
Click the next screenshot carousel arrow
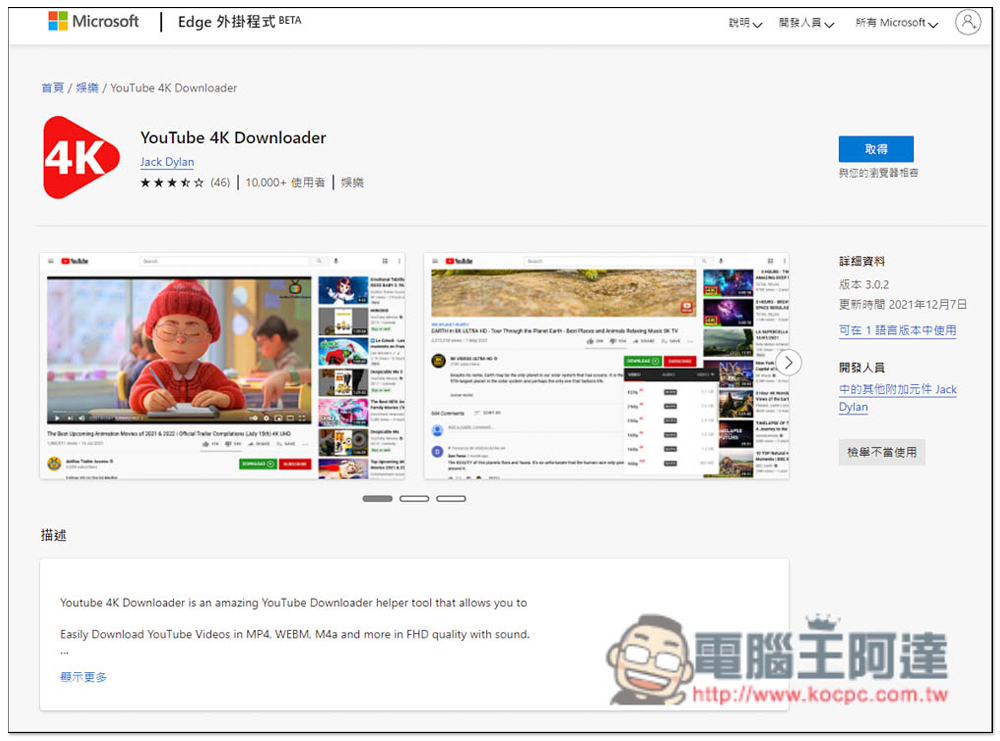click(789, 362)
